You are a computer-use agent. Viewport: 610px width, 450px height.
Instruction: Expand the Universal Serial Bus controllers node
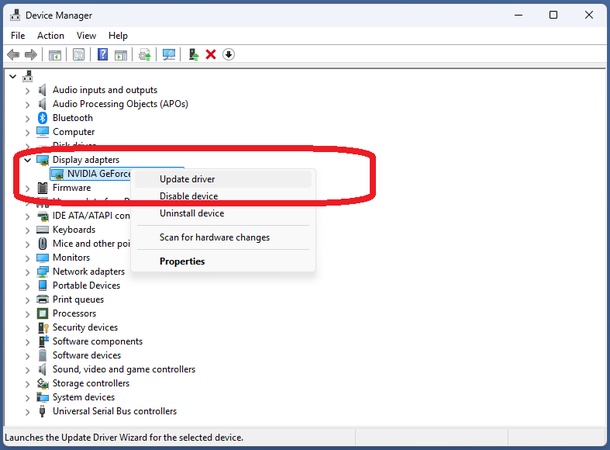tap(27, 411)
